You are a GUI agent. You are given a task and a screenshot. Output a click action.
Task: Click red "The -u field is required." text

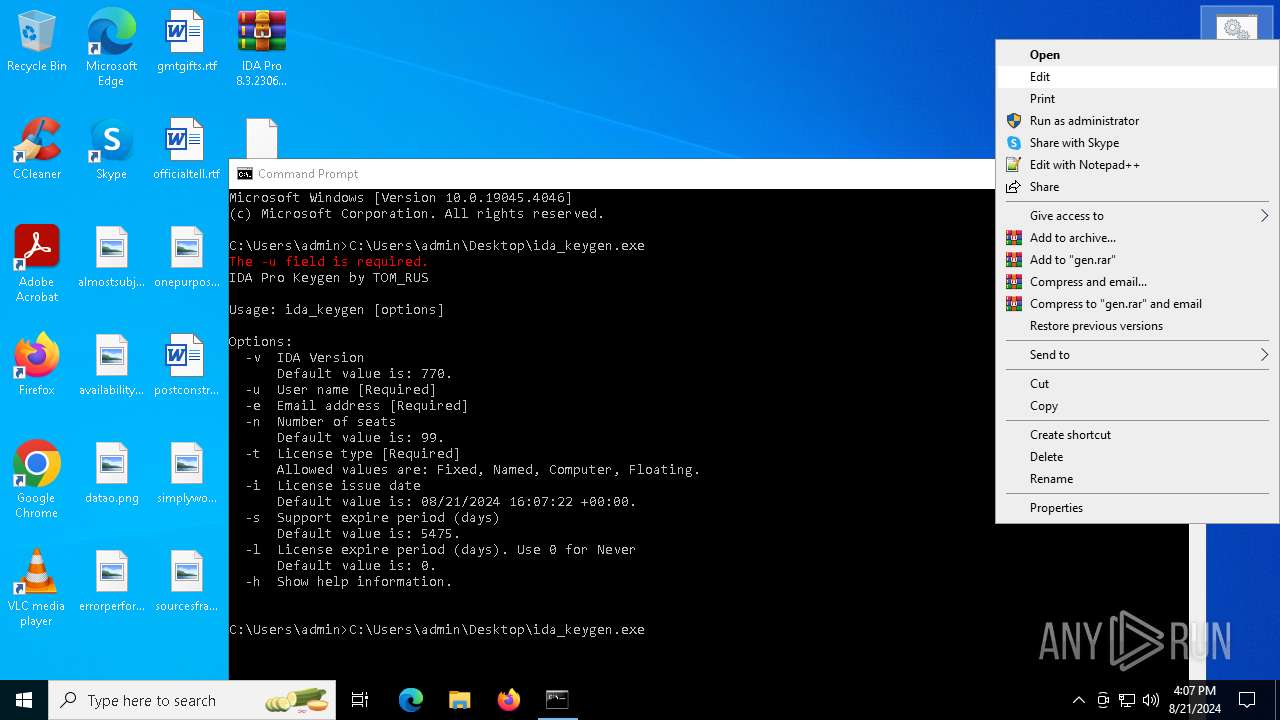click(x=329, y=262)
